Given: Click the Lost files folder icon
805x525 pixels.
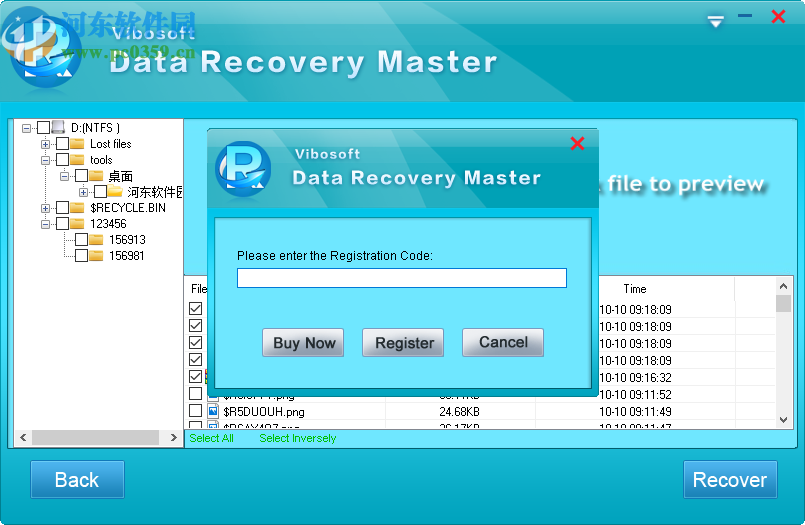Looking at the screenshot, I should tap(77, 143).
